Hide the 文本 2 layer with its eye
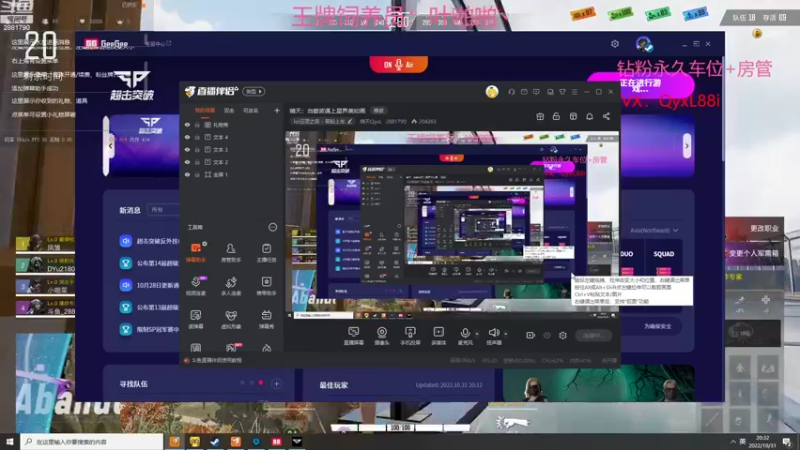 (x=187, y=162)
